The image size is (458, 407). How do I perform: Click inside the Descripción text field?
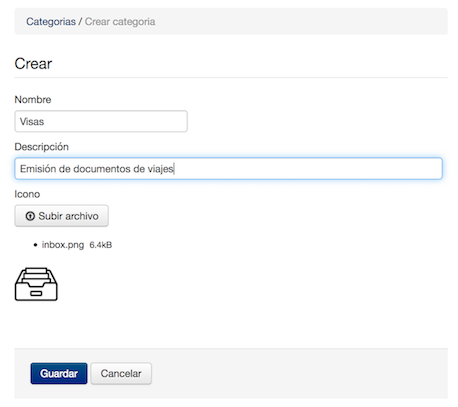[x=228, y=169]
